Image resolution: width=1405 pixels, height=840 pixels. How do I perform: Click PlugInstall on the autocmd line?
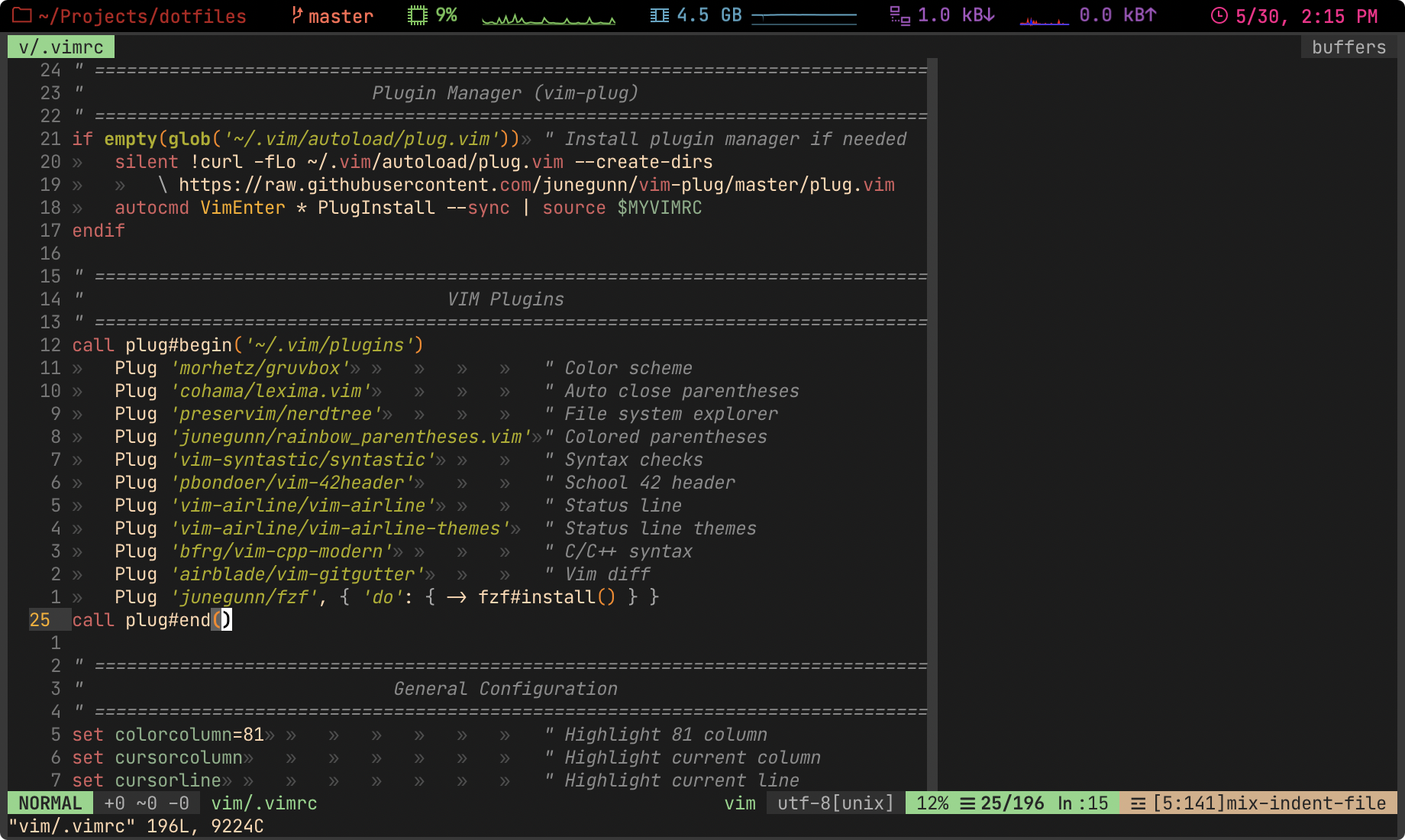[376, 208]
